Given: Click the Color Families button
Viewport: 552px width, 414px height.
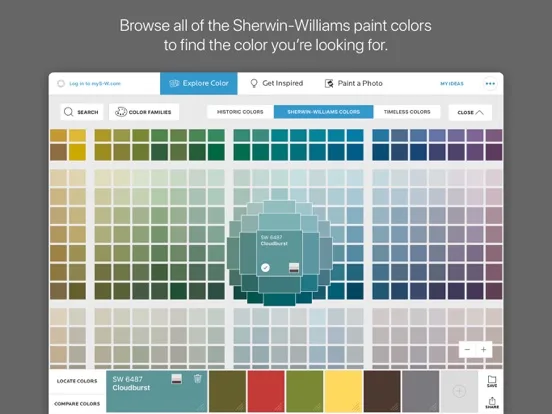Looking at the screenshot, I should tap(144, 112).
